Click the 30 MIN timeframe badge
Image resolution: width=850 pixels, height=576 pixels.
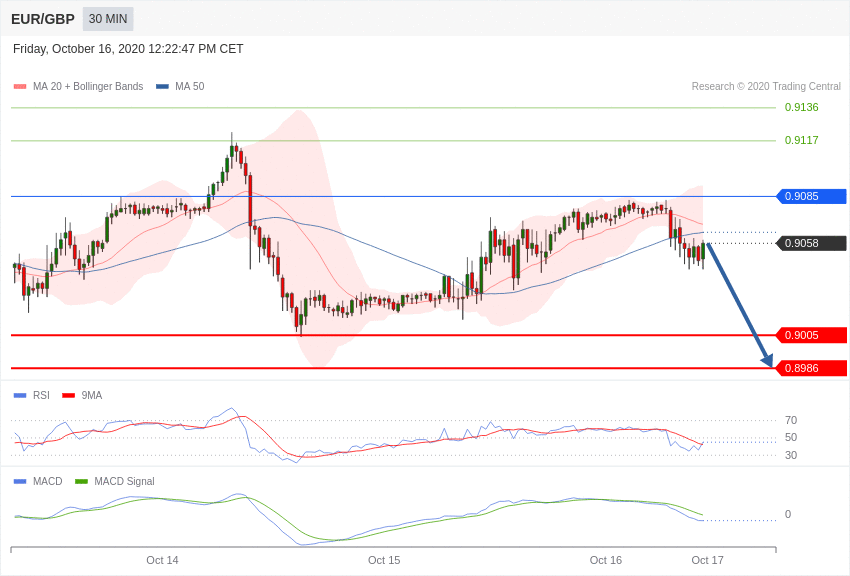pos(108,19)
